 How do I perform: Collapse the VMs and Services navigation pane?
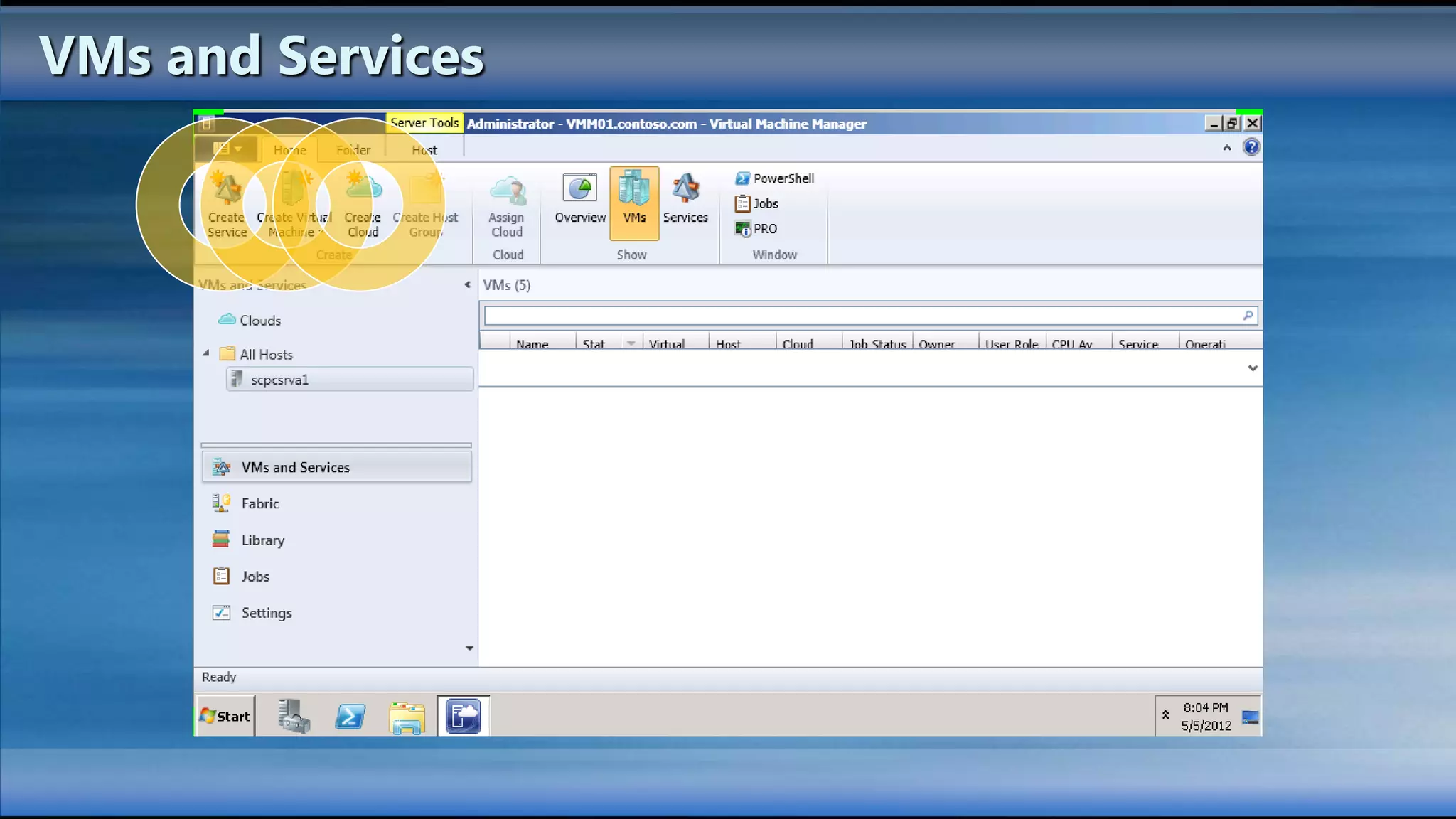click(x=467, y=285)
